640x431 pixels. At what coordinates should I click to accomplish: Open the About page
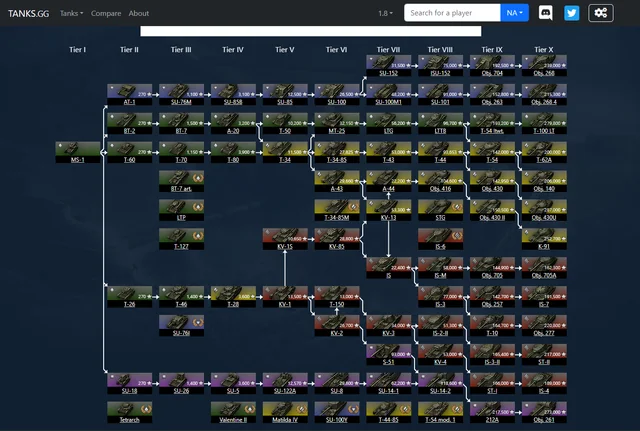(139, 13)
